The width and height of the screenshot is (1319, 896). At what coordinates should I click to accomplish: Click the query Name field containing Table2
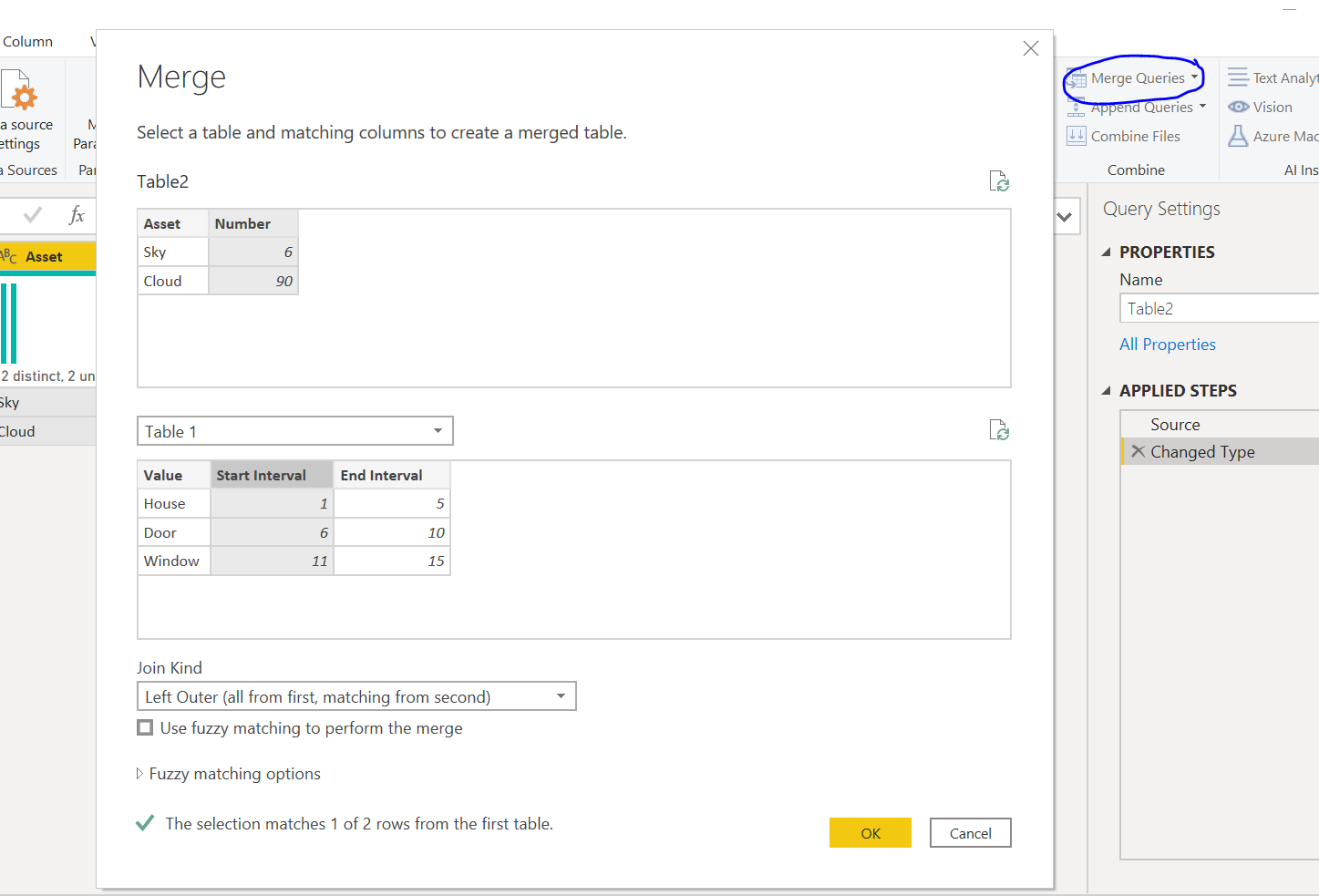(x=1220, y=308)
